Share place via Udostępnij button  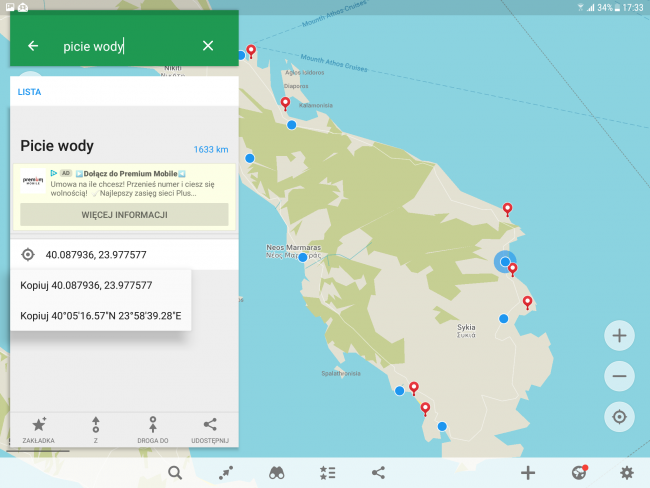[x=210, y=429]
